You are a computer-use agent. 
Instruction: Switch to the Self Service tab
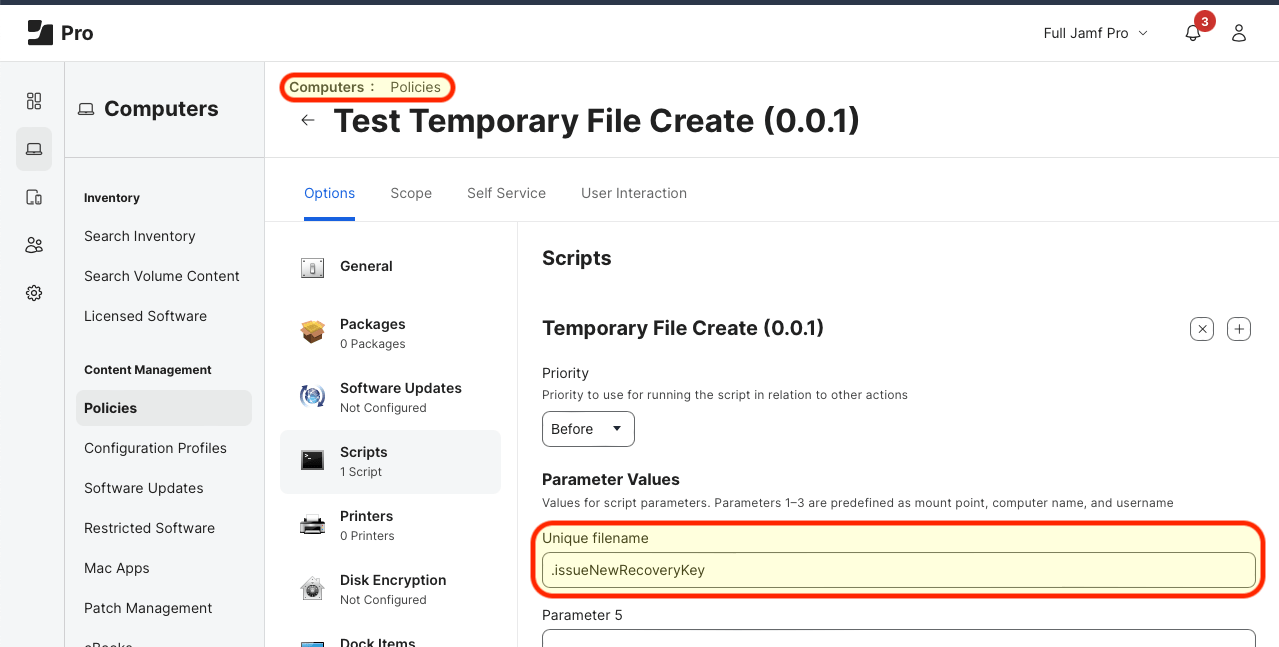[x=506, y=193]
